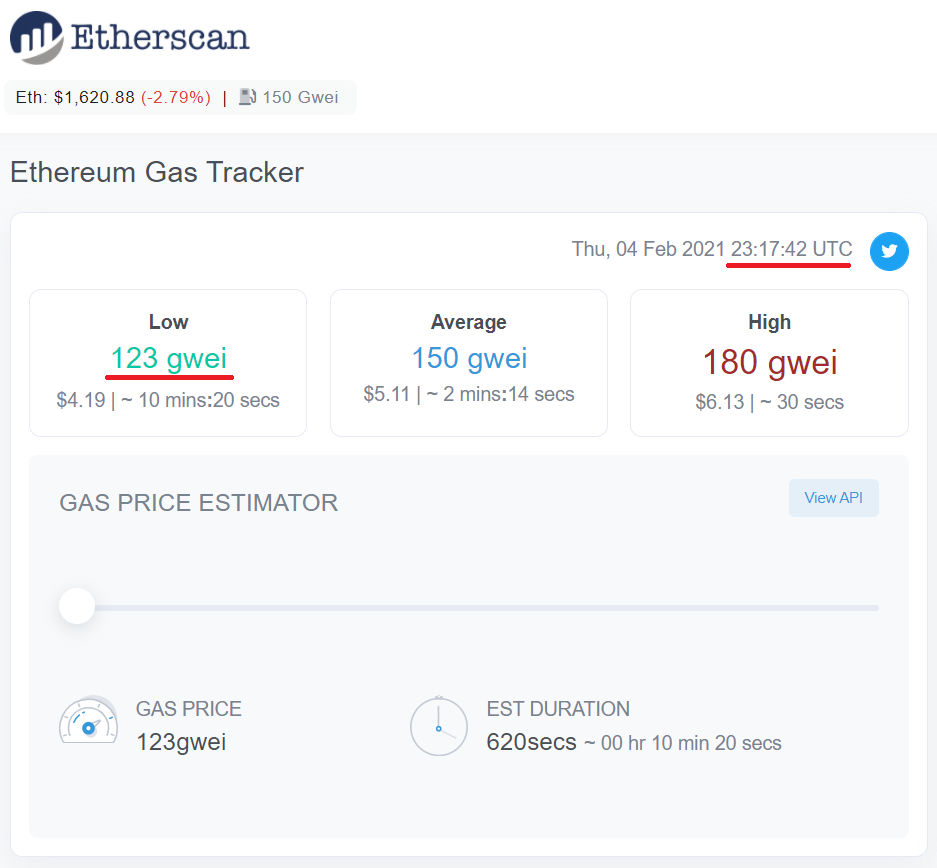Click the gas price speedometer icon

pos(88,720)
